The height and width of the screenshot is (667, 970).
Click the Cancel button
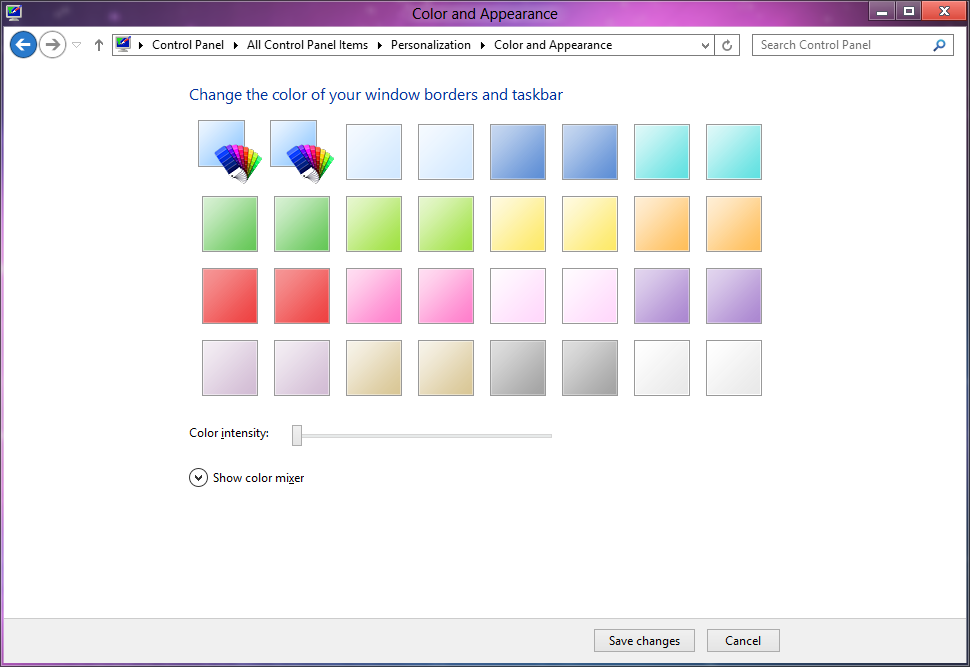743,640
